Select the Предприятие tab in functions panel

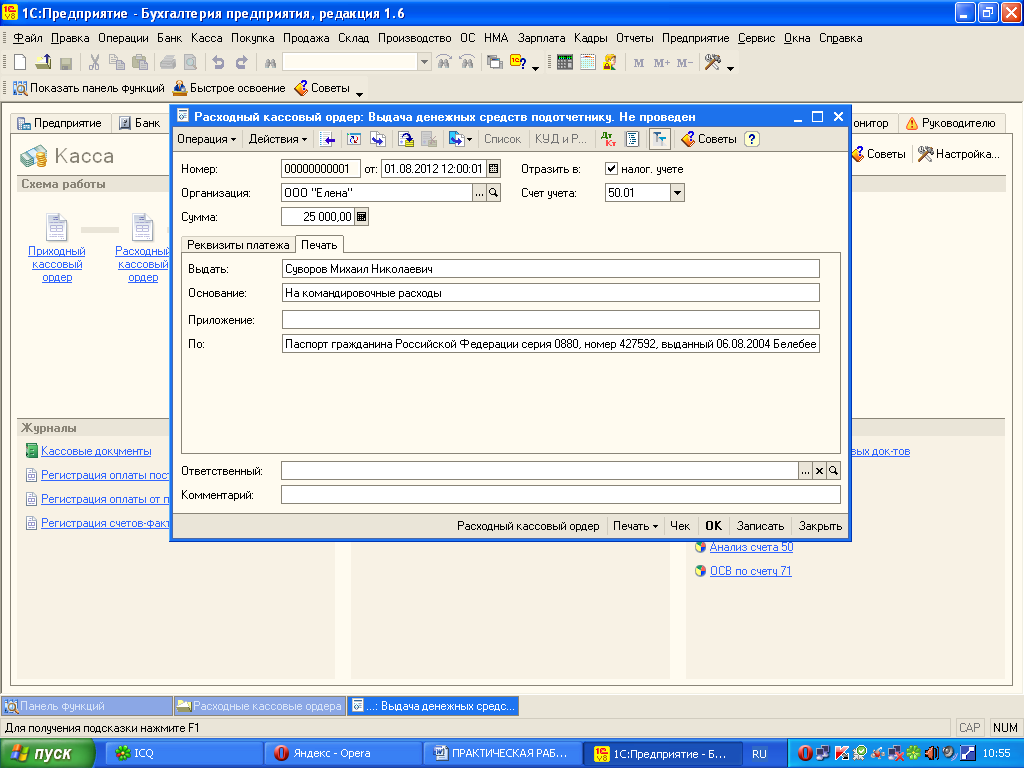(x=60, y=123)
